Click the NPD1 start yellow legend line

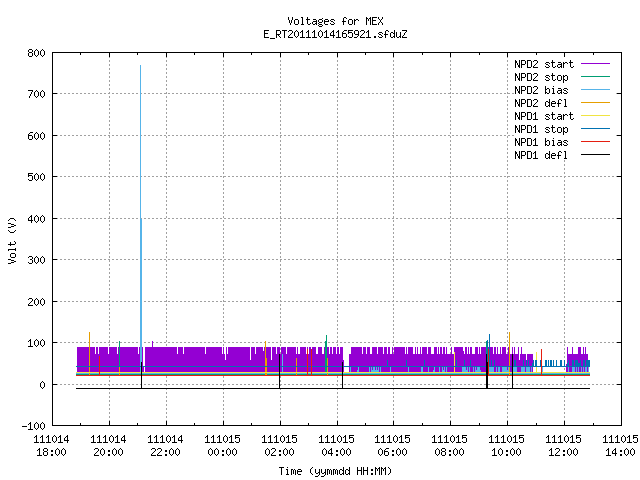coord(595,116)
